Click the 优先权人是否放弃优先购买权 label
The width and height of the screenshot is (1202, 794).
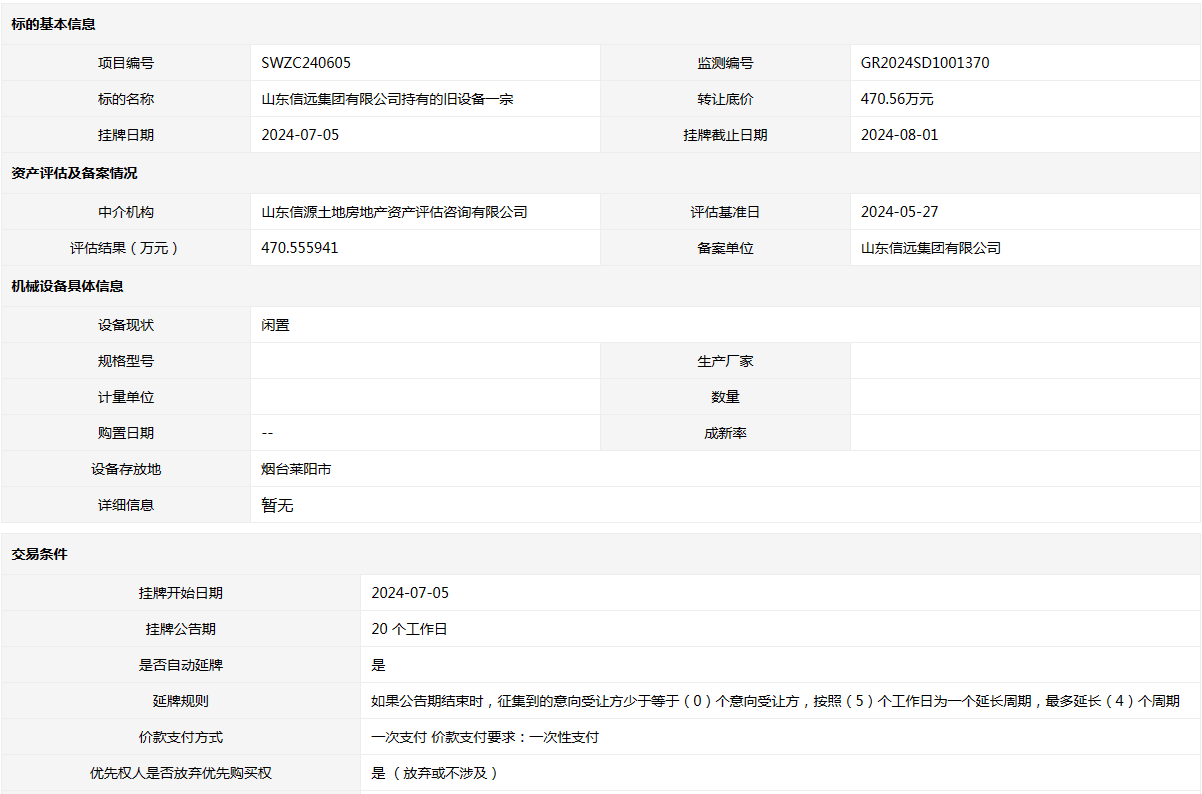click(x=181, y=773)
